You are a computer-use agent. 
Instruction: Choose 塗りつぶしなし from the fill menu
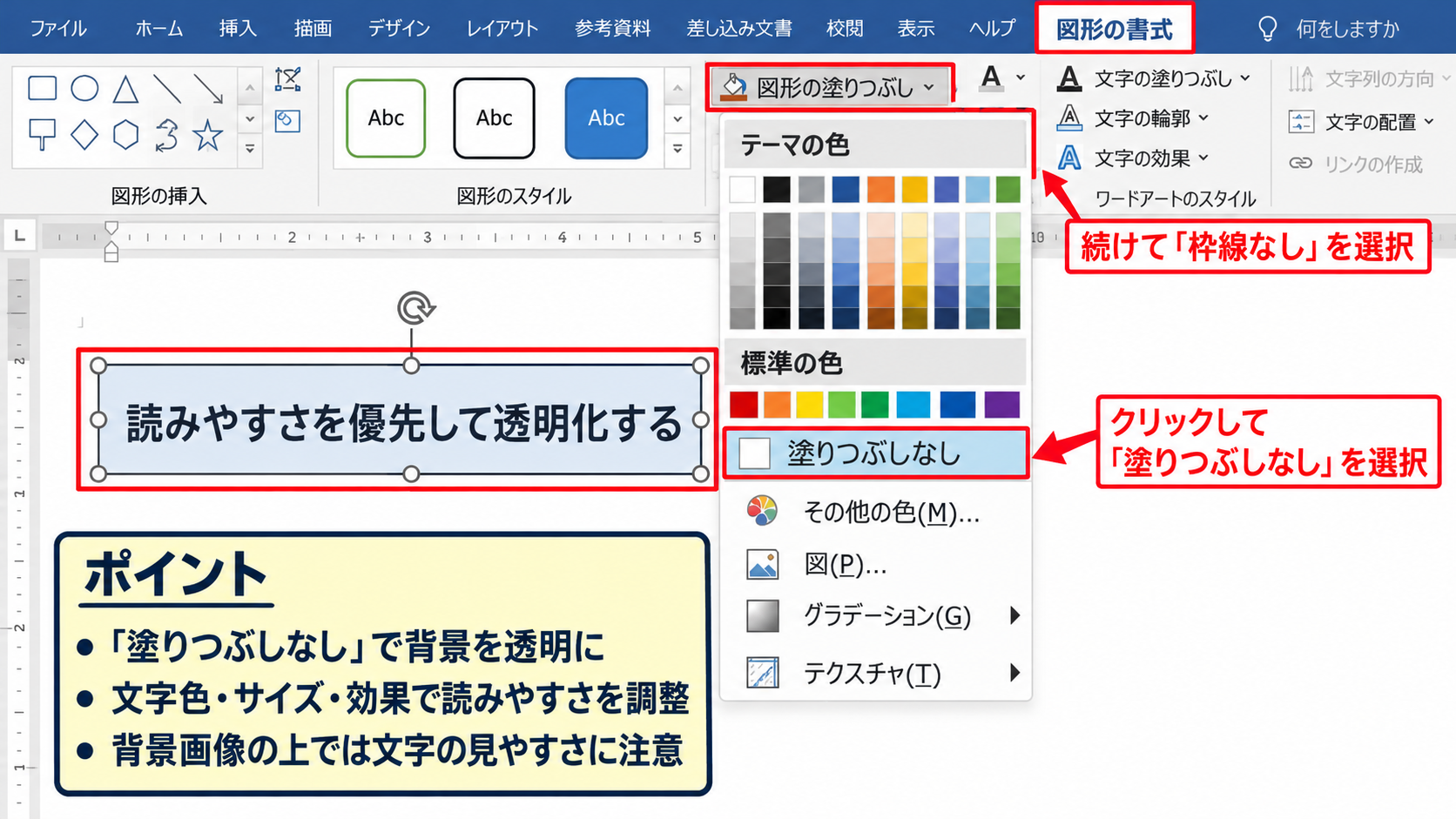(875, 453)
